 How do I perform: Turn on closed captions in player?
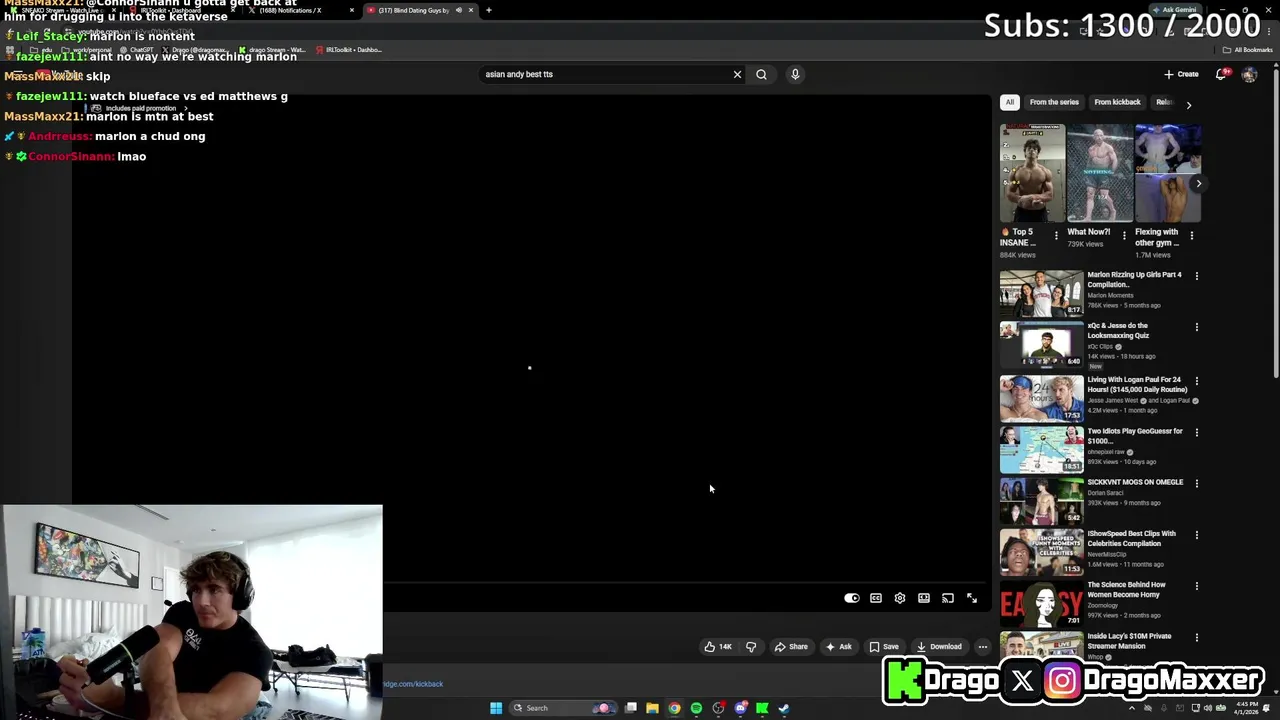coord(876,598)
